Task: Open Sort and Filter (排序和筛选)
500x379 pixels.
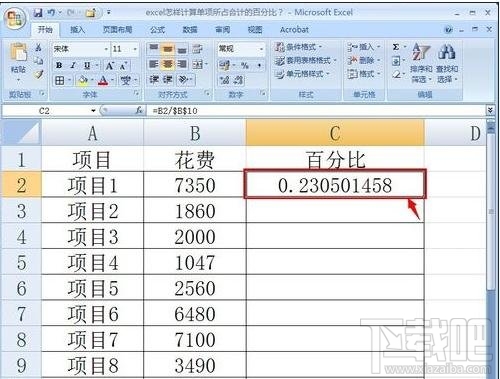Action: 421,63
